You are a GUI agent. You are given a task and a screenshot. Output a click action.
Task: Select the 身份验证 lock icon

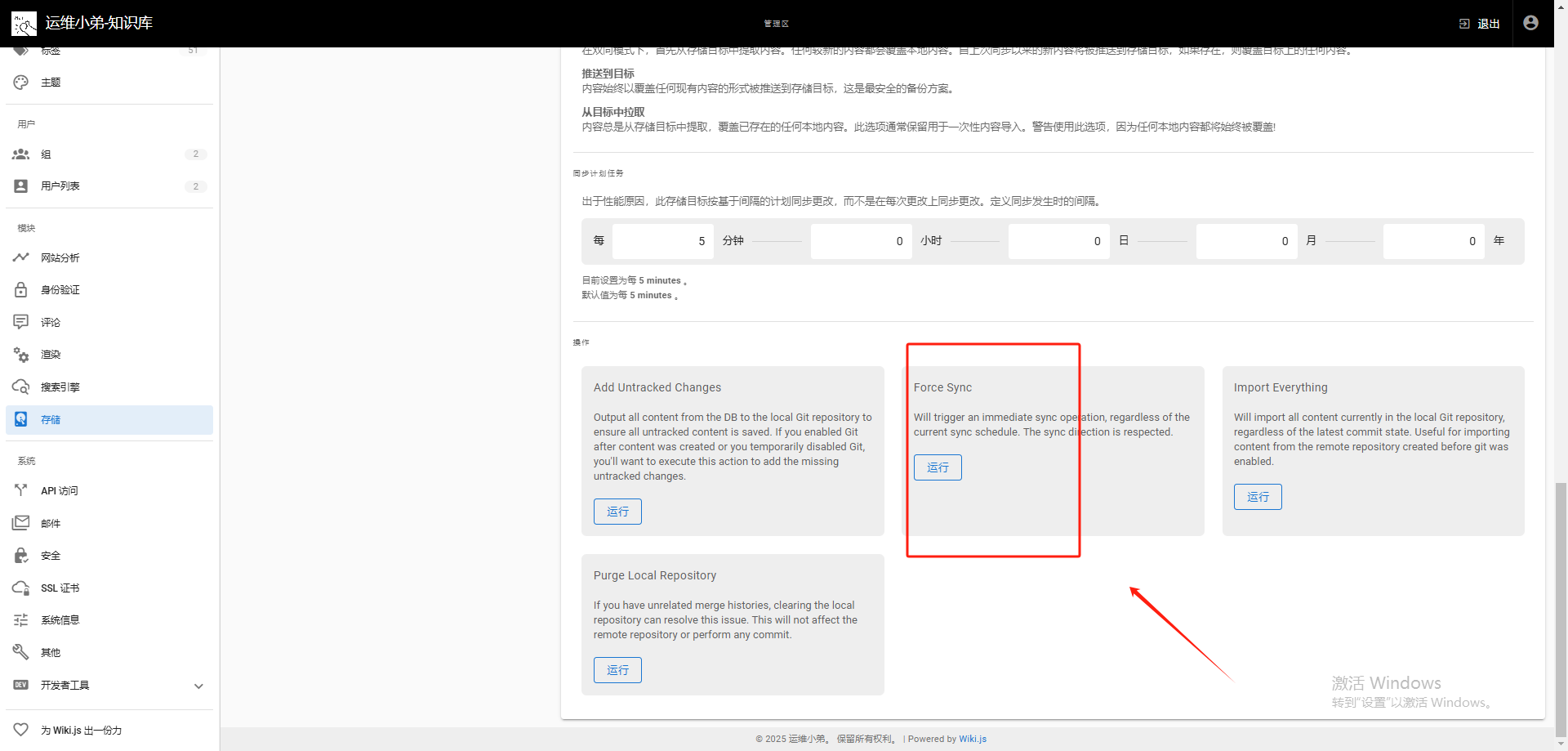pos(21,289)
